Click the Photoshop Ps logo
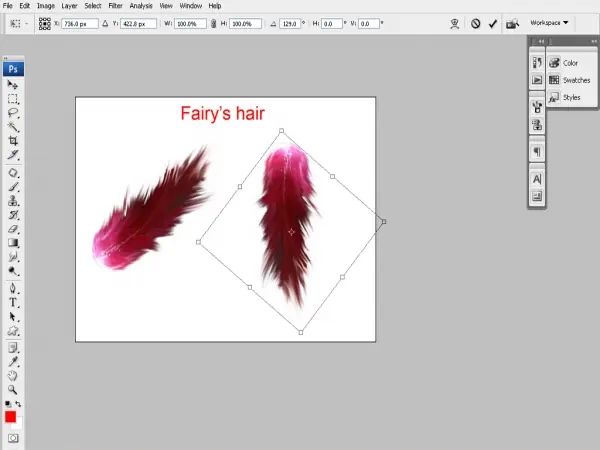600x450 pixels. coord(13,69)
